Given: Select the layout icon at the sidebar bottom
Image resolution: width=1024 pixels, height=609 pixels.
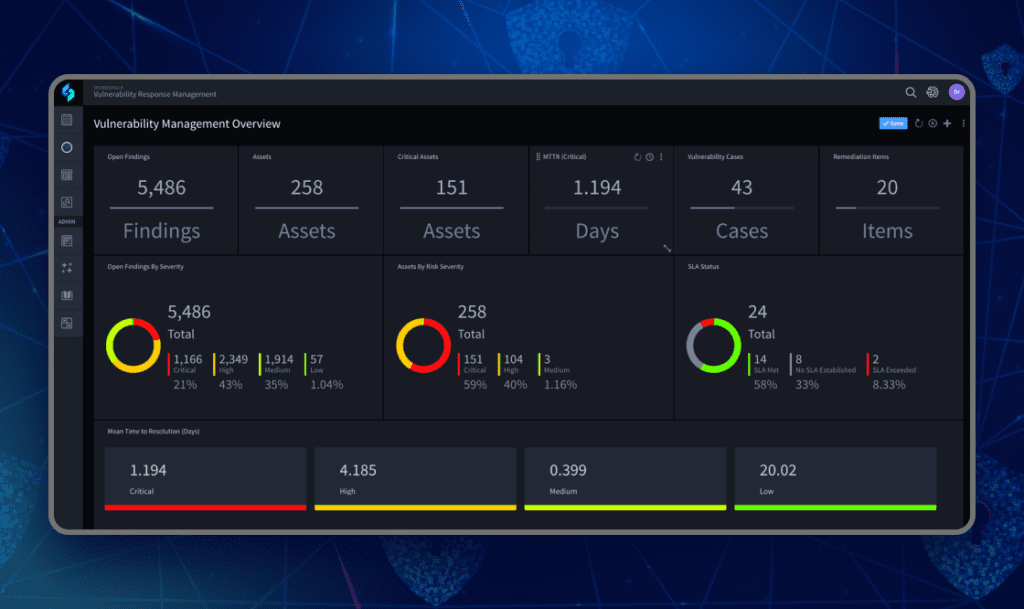Looking at the screenshot, I should pyautogui.click(x=67, y=323).
